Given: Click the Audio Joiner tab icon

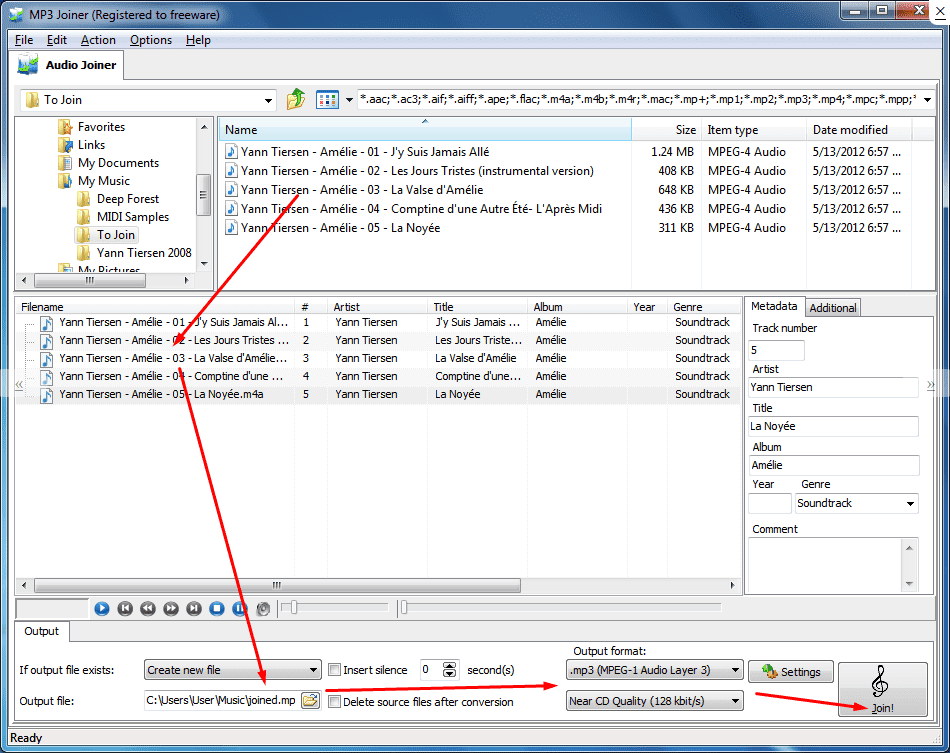Looking at the screenshot, I should (28, 65).
